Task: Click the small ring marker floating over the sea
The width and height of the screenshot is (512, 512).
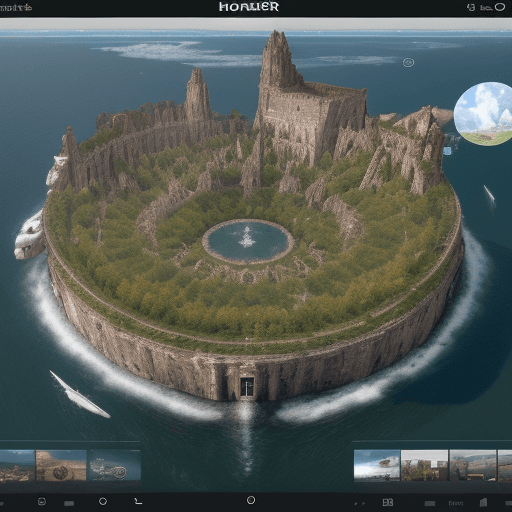Action: [x=408, y=62]
